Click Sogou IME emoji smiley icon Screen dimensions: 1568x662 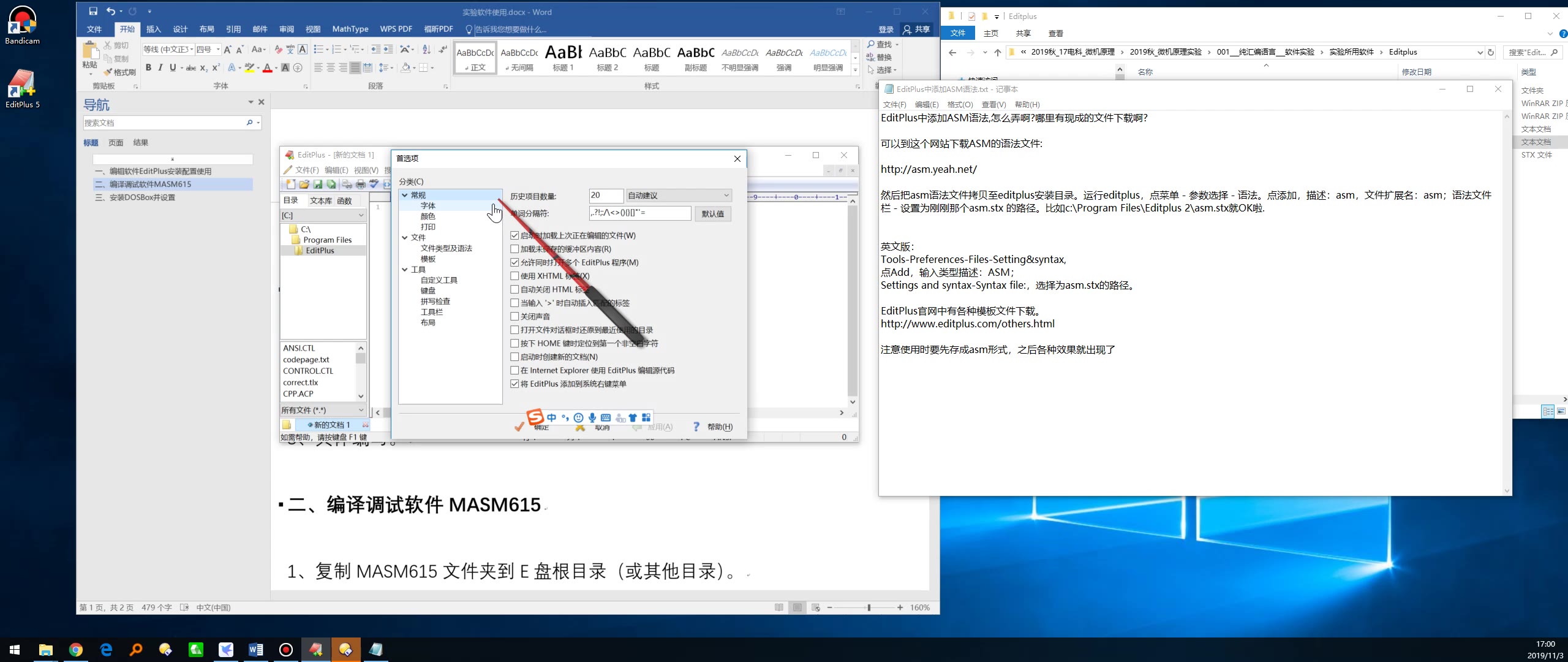[578, 418]
